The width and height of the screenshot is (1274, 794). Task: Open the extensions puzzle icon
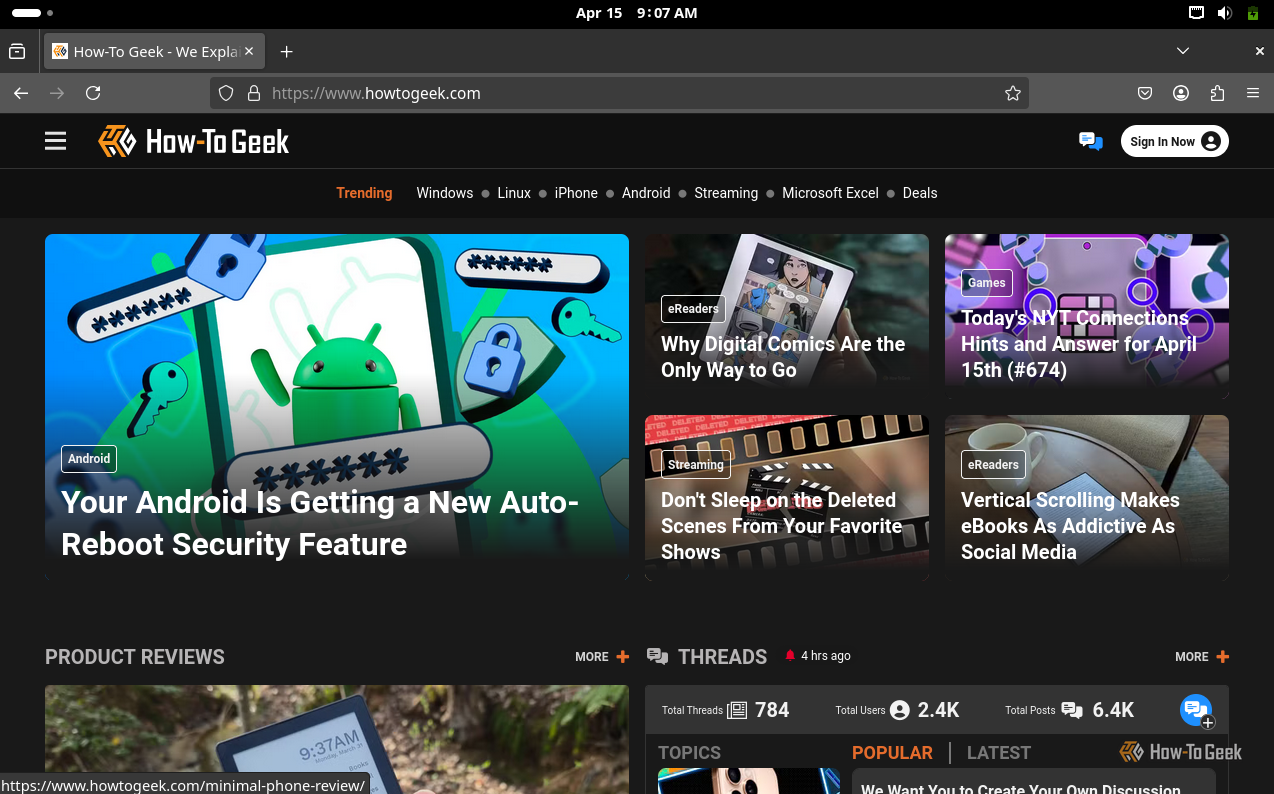[x=1217, y=93]
